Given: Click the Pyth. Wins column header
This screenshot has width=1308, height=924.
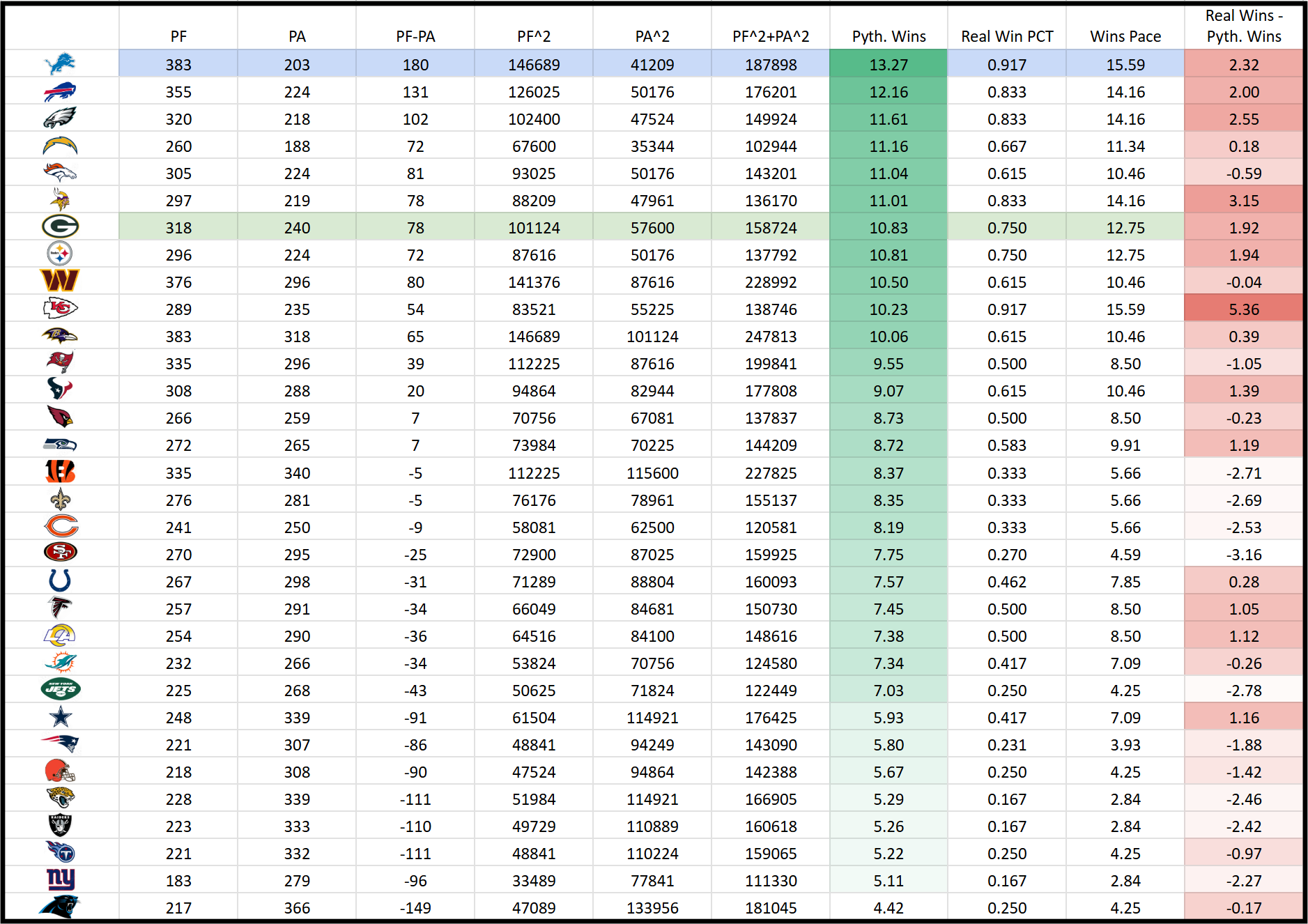Looking at the screenshot, I should click(888, 36).
